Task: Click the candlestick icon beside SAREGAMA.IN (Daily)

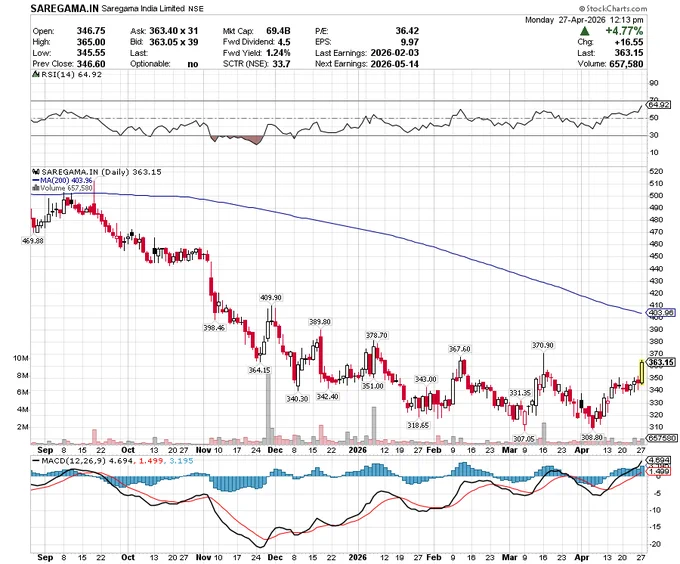Action: [x=36, y=172]
